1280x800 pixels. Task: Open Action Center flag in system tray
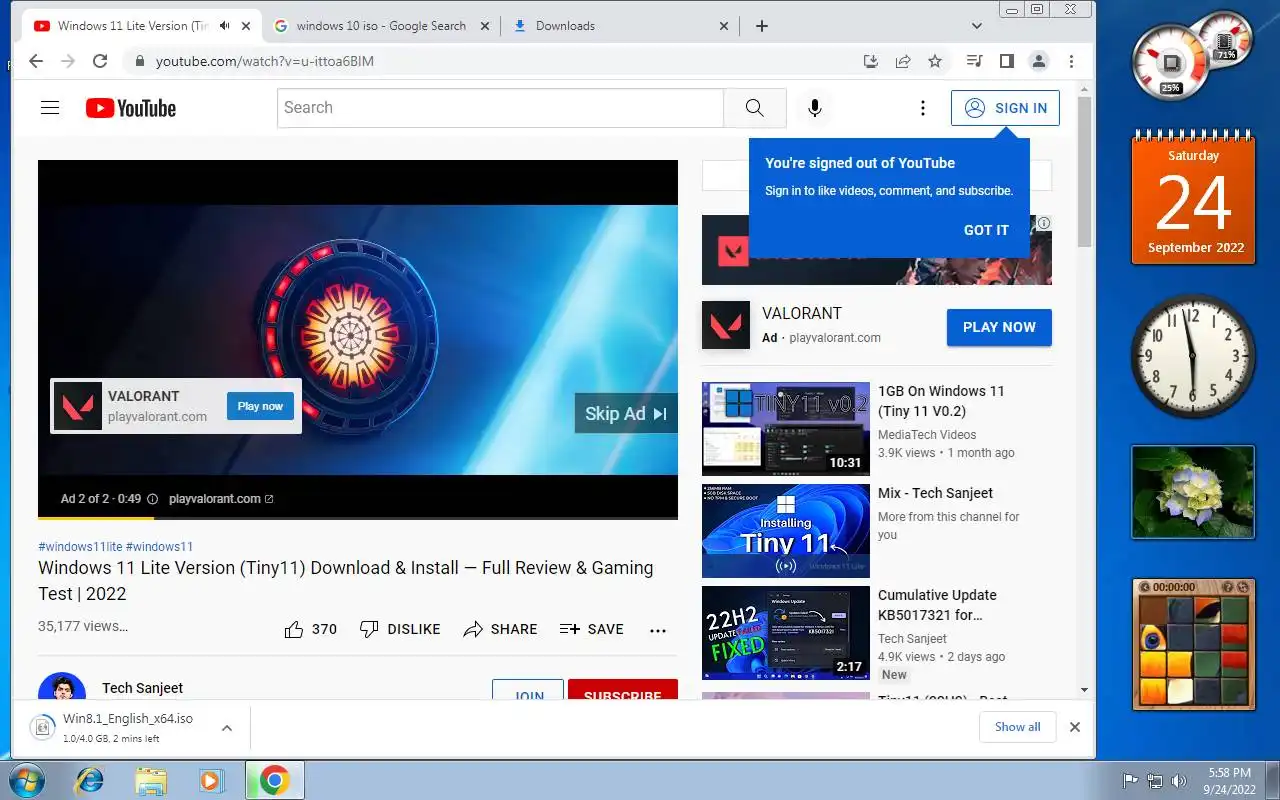1131,780
